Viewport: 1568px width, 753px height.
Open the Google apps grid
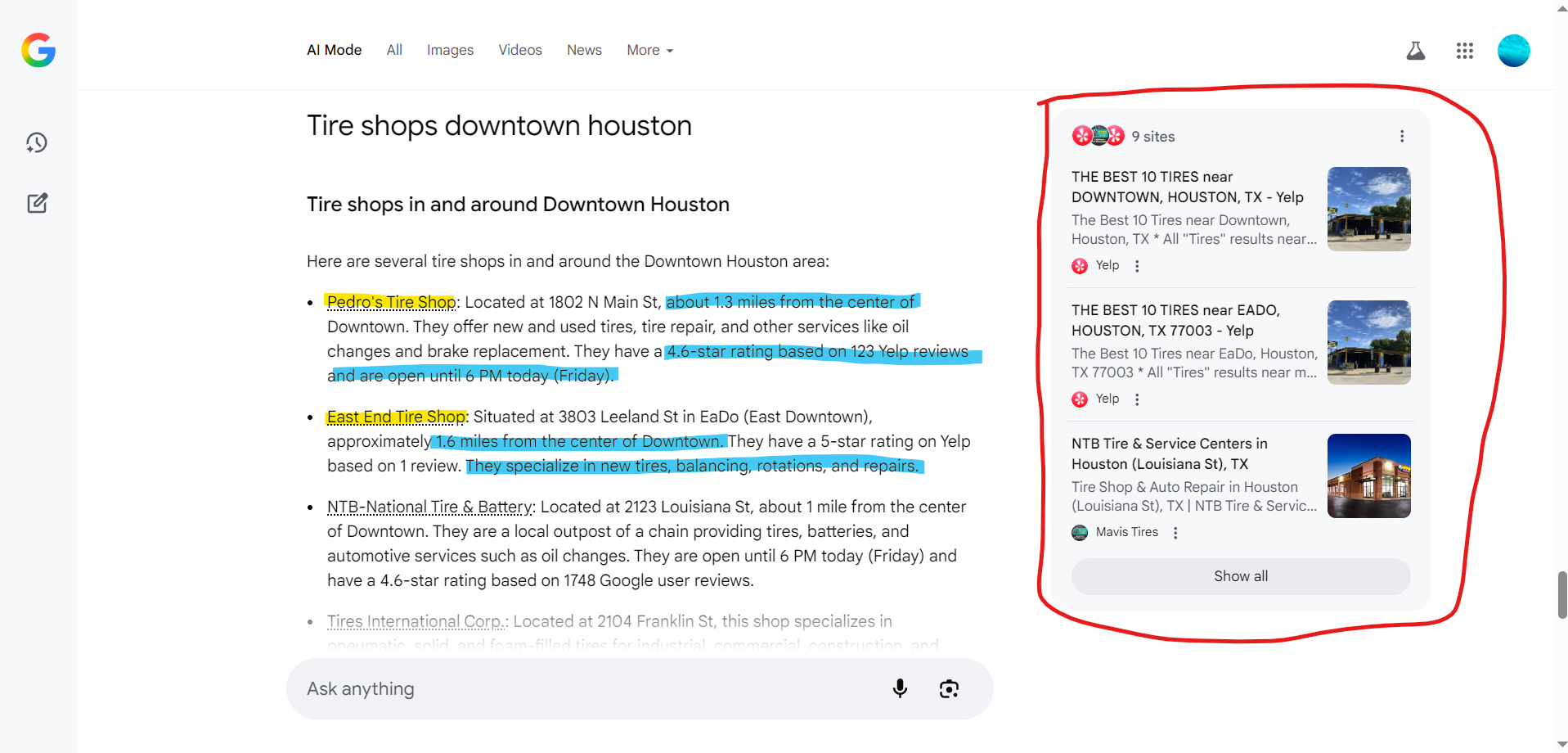pos(1465,51)
